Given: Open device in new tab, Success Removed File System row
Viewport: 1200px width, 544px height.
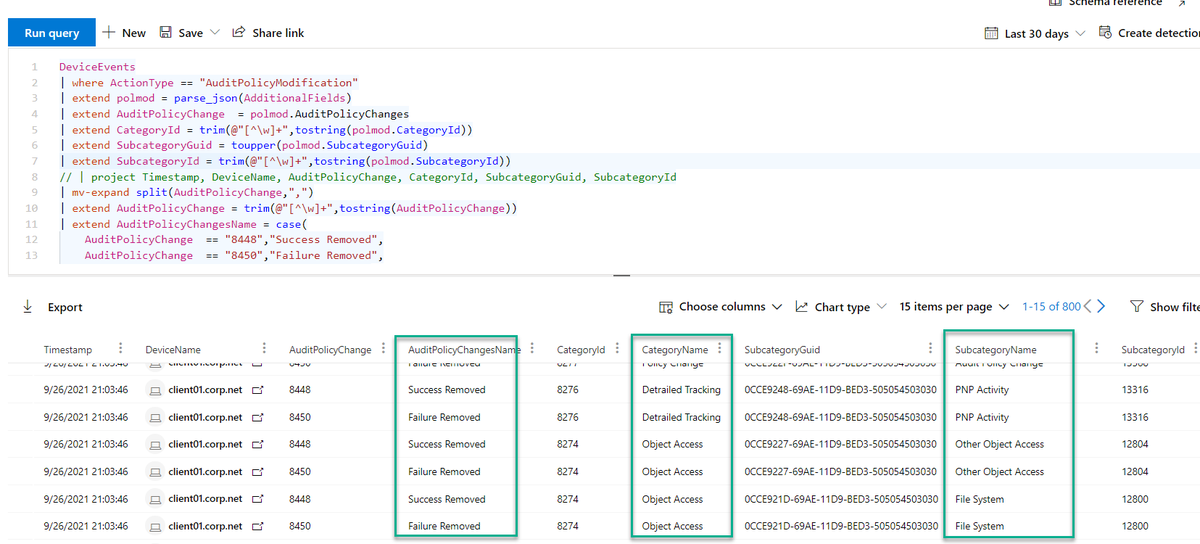Looking at the screenshot, I should [258, 498].
